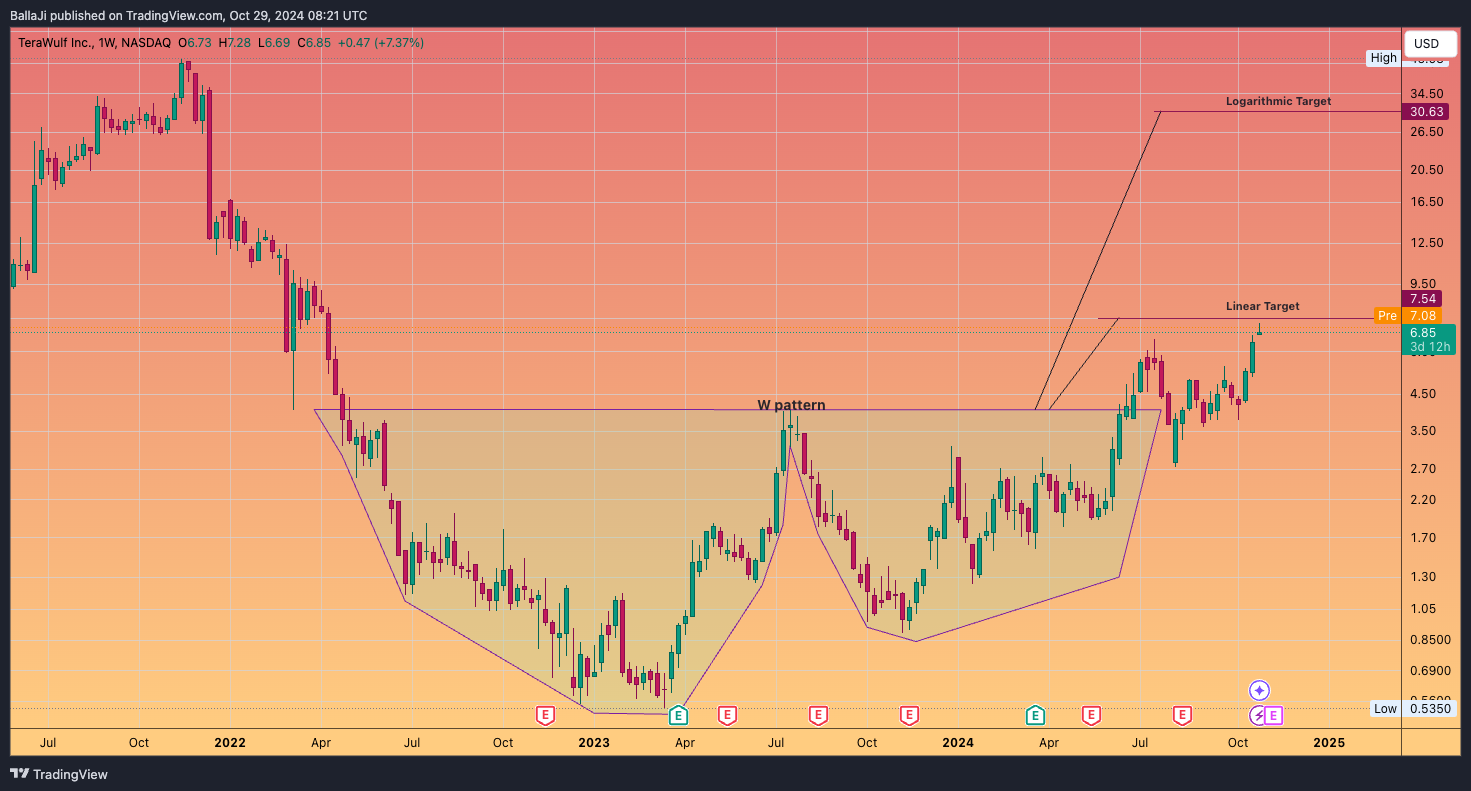Click the 4.50 price axis label
The height and width of the screenshot is (791, 1471).
tap(1423, 394)
